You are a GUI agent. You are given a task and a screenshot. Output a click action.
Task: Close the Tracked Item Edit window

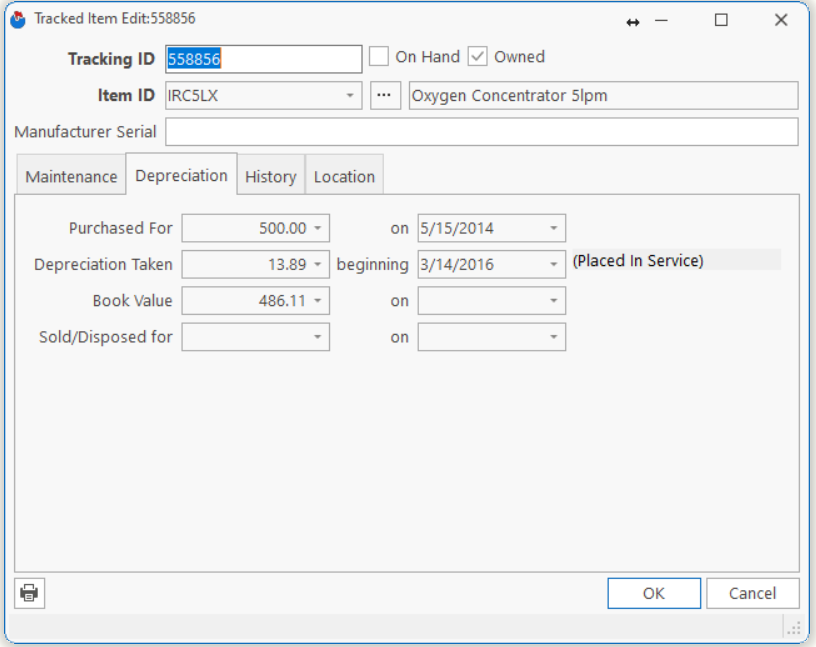tap(781, 20)
